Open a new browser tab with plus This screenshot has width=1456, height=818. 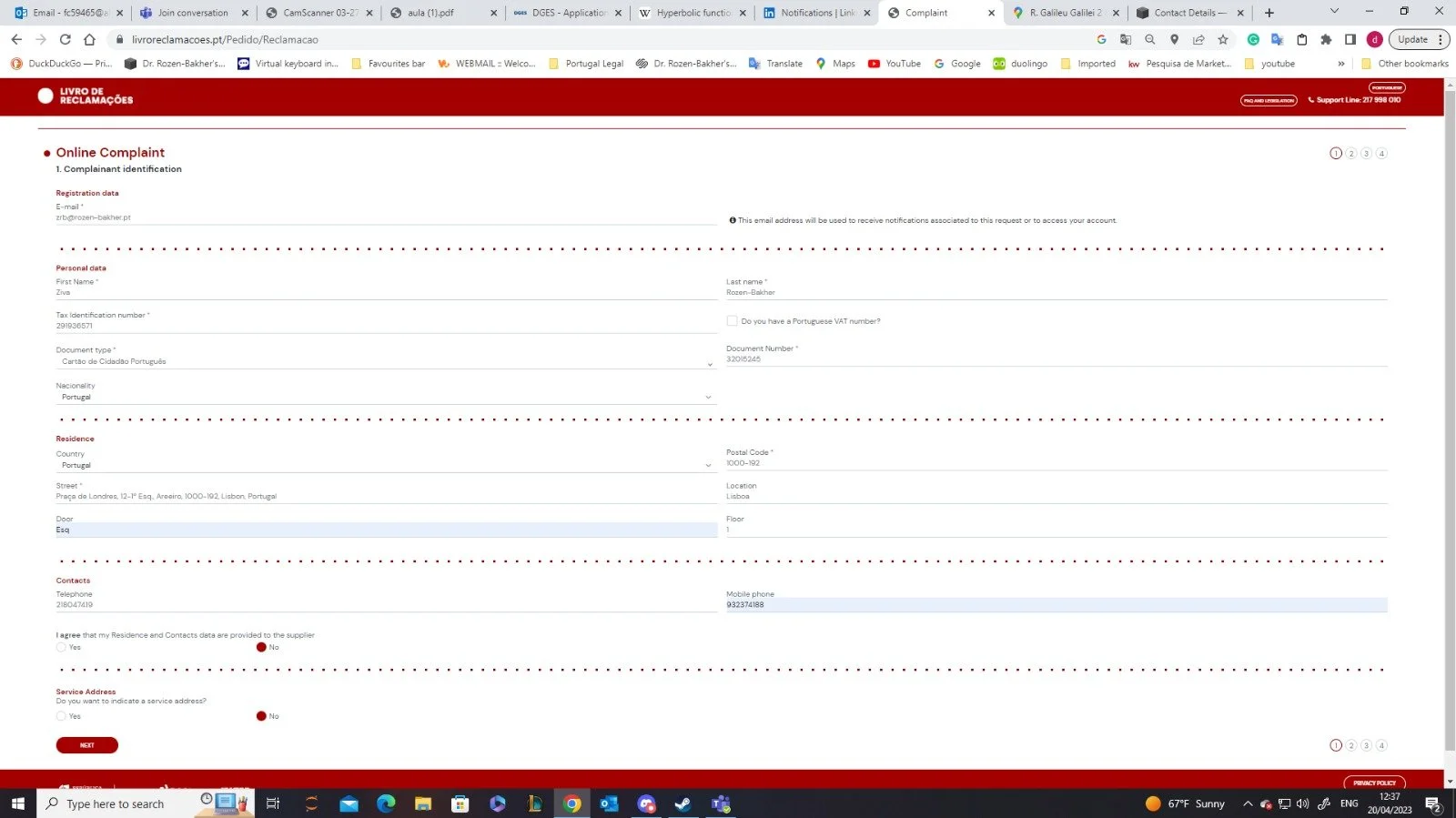pos(1269,13)
